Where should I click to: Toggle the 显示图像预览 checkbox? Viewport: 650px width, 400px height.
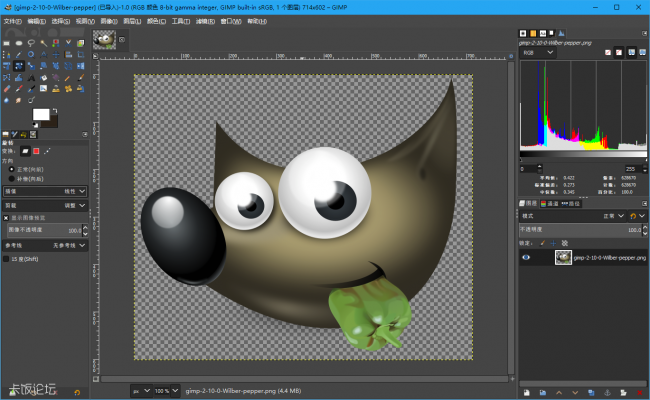tap(5, 216)
